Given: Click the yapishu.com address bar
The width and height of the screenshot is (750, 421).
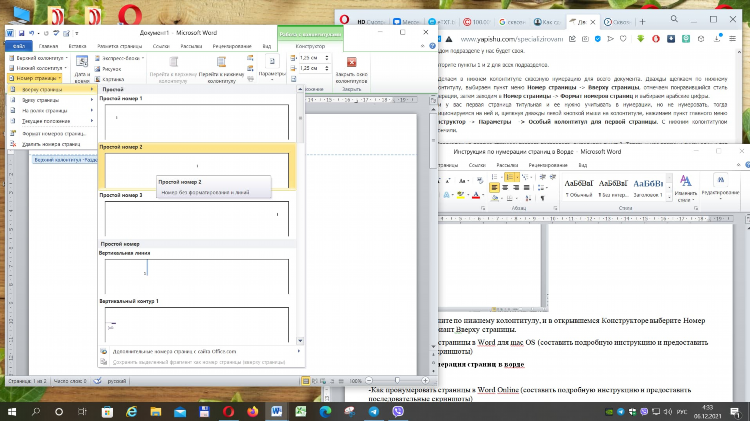Looking at the screenshot, I should (x=512, y=39).
